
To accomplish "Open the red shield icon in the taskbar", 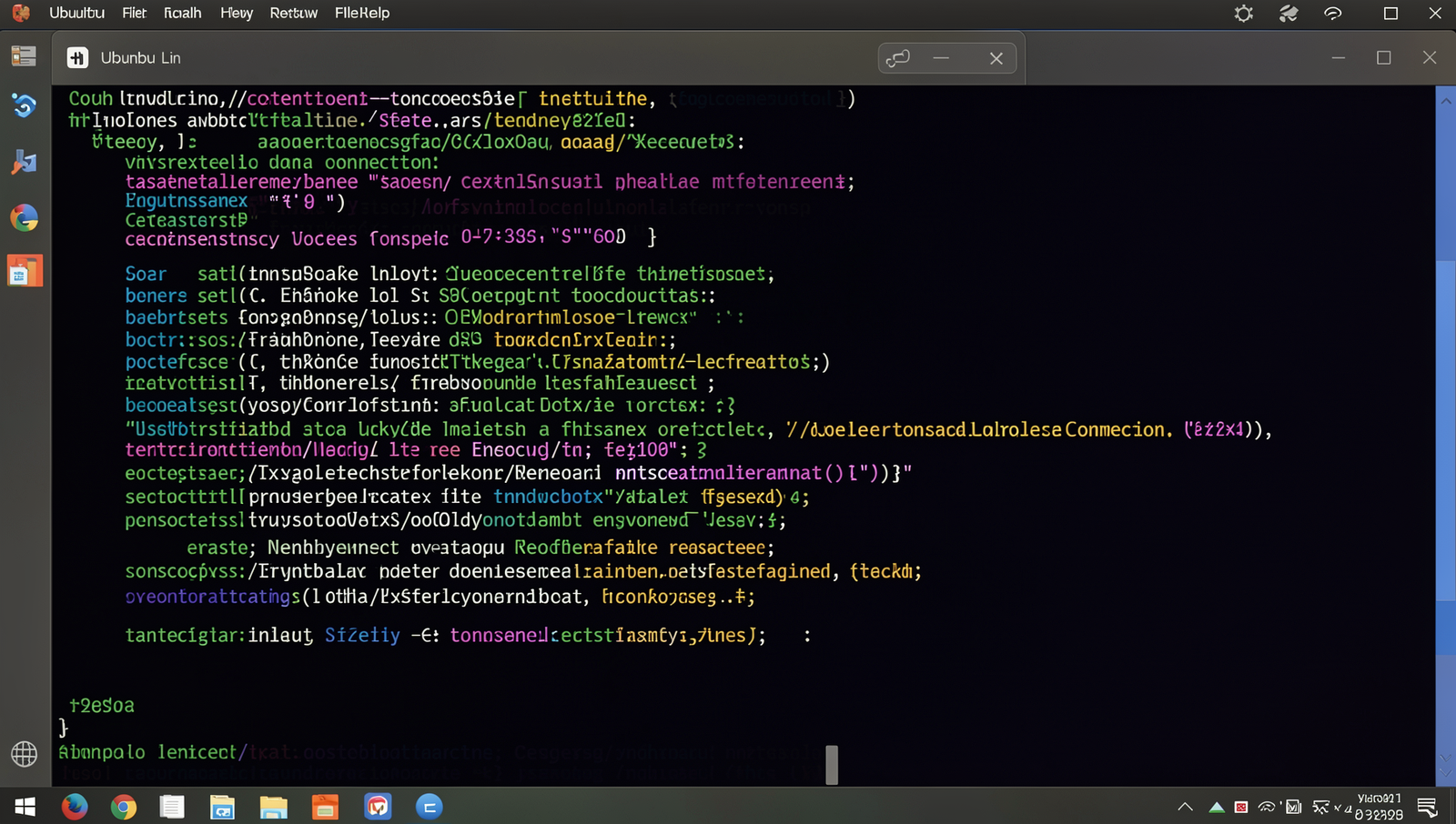I will coord(378,806).
